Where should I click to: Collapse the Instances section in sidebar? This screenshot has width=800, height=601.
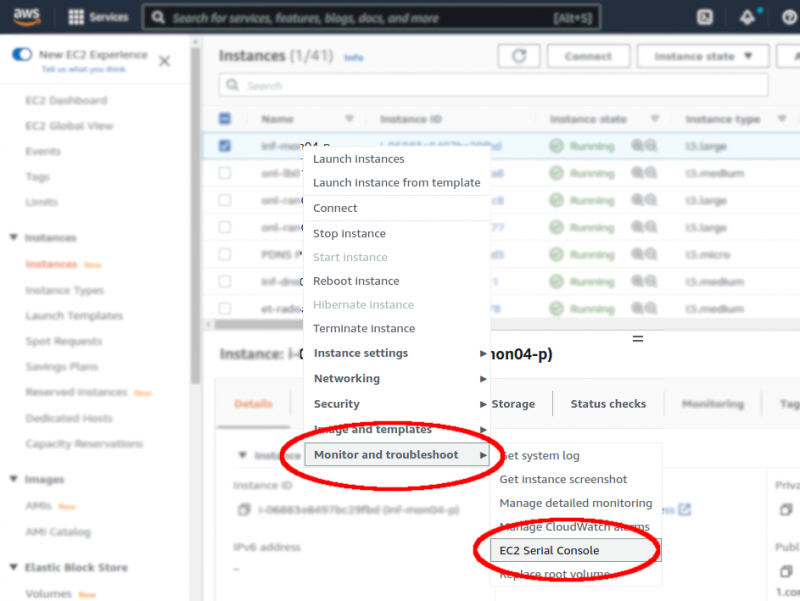tap(14, 238)
